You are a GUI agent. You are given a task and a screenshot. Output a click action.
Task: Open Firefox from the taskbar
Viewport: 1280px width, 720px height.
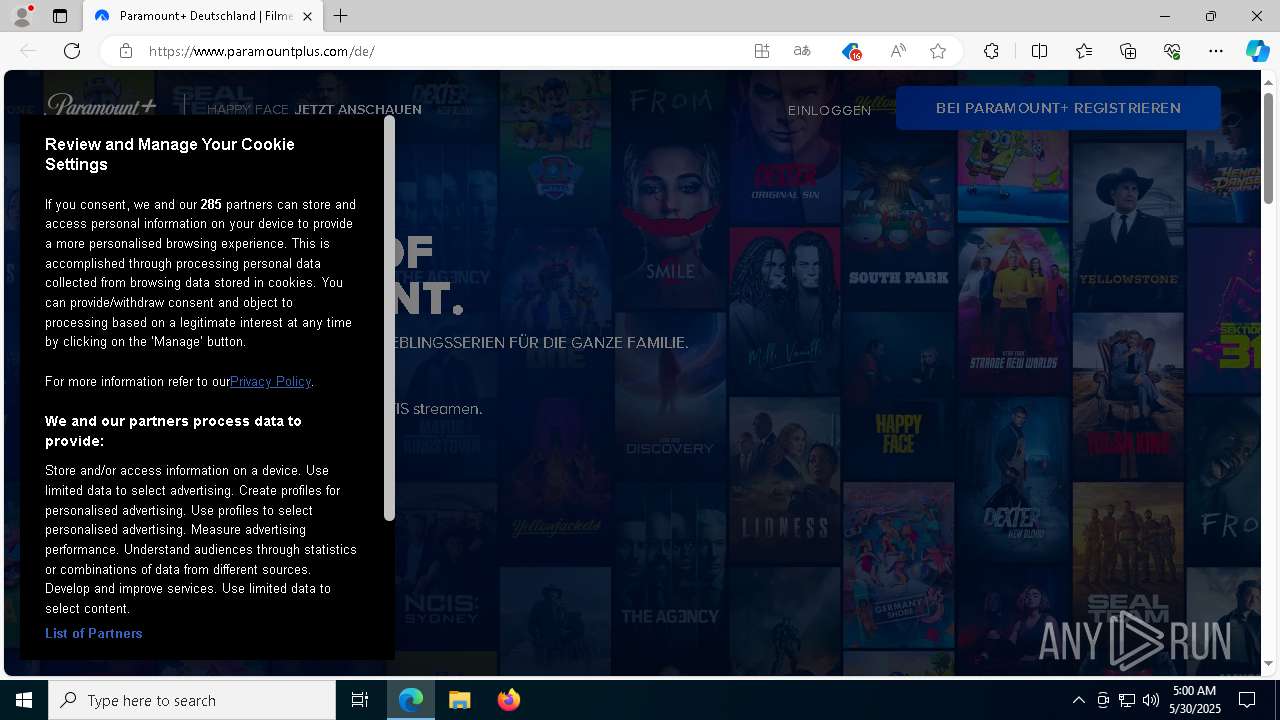click(x=508, y=700)
